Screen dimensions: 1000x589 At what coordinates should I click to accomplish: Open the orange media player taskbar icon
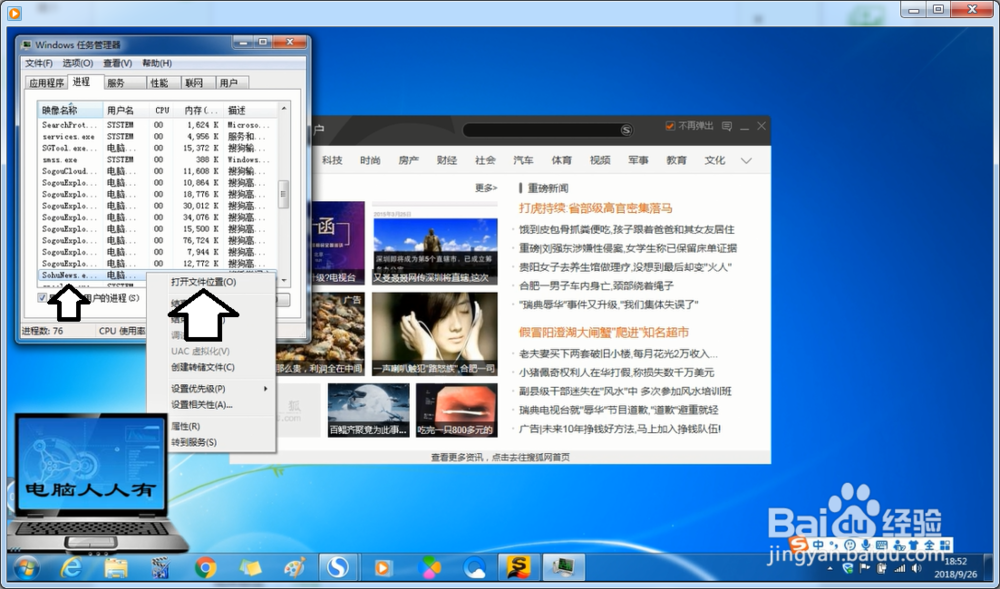coord(383,567)
